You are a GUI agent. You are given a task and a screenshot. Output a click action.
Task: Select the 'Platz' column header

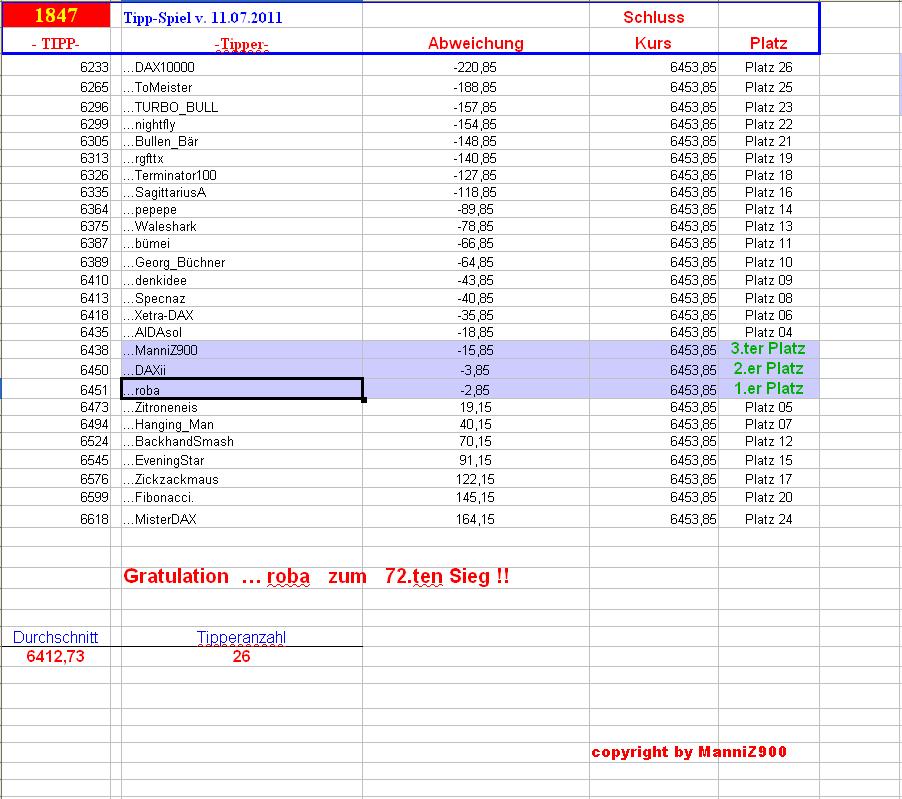click(769, 43)
